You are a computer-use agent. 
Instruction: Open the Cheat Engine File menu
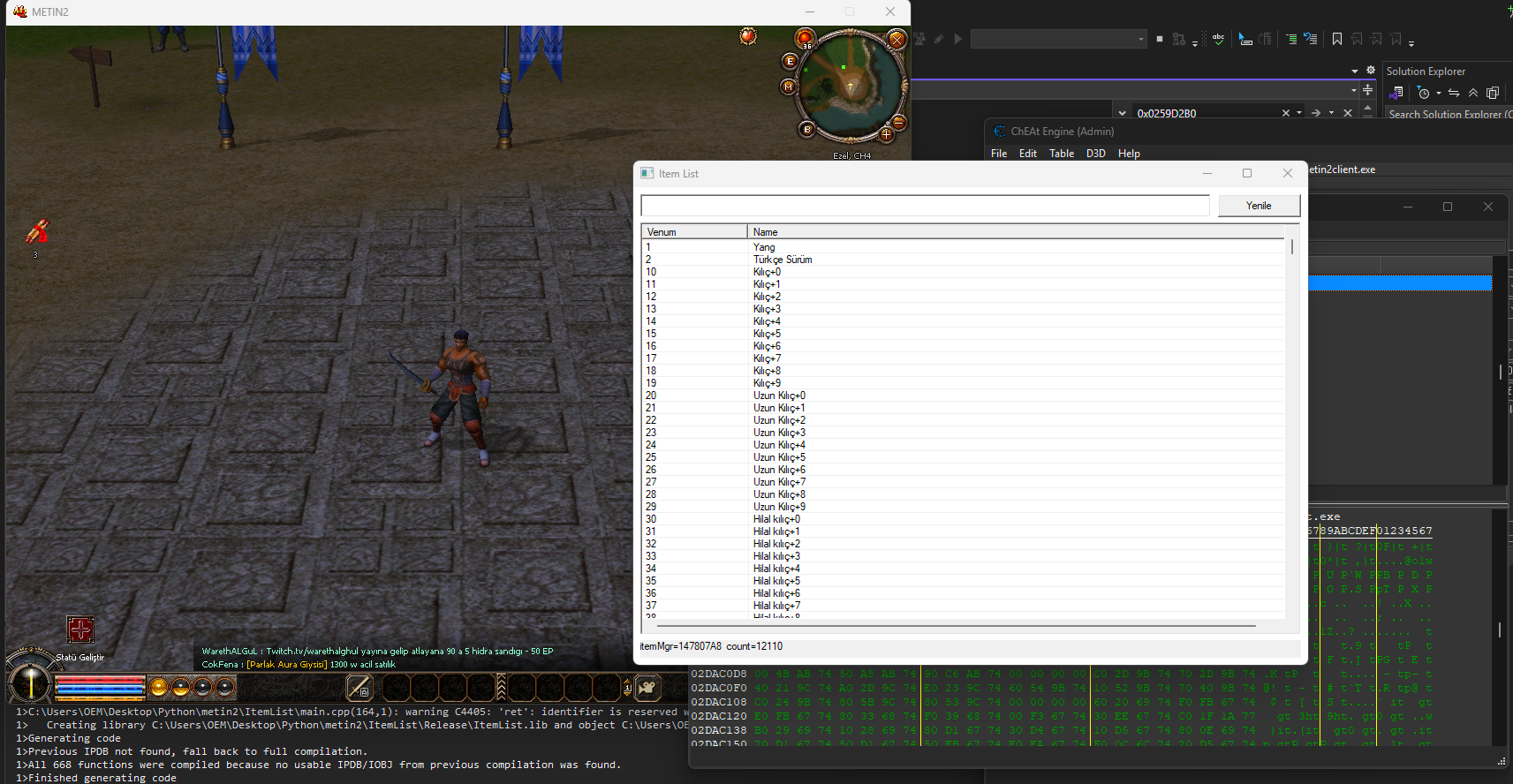[x=999, y=154]
